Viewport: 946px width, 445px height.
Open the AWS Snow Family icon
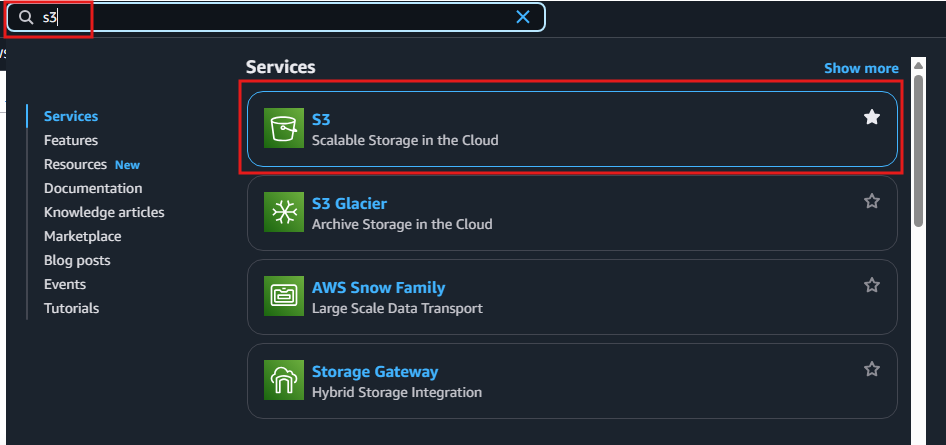pos(284,296)
